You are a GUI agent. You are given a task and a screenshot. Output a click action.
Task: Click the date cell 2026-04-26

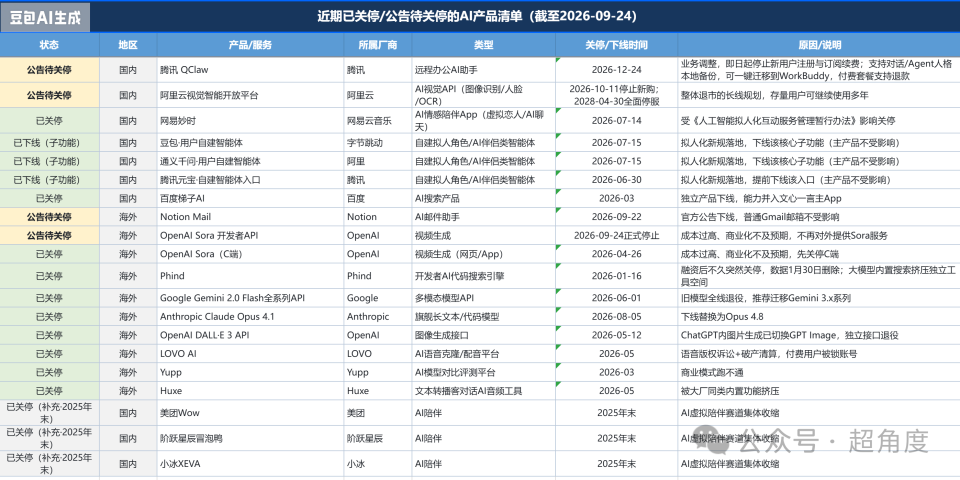click(617, 253)
